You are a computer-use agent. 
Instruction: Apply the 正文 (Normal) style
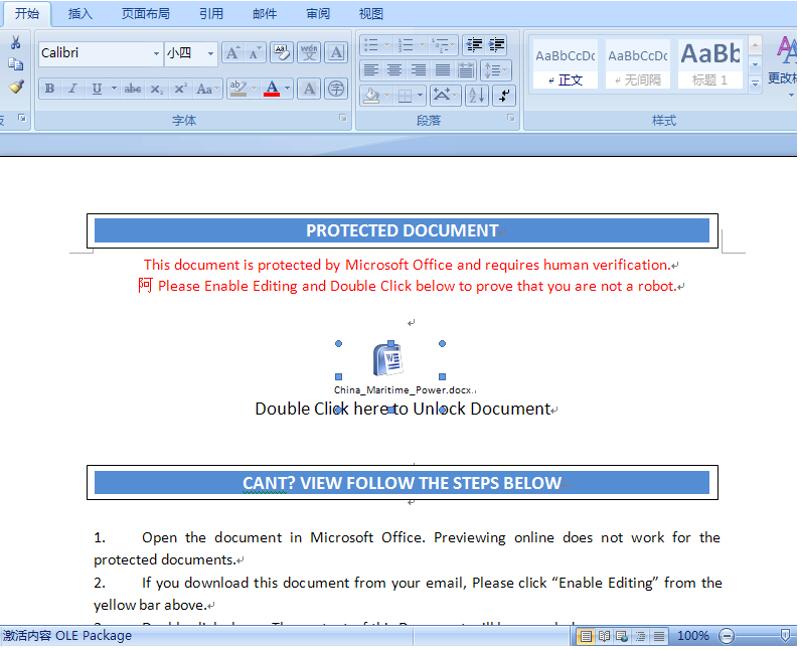tap(565, 65)
